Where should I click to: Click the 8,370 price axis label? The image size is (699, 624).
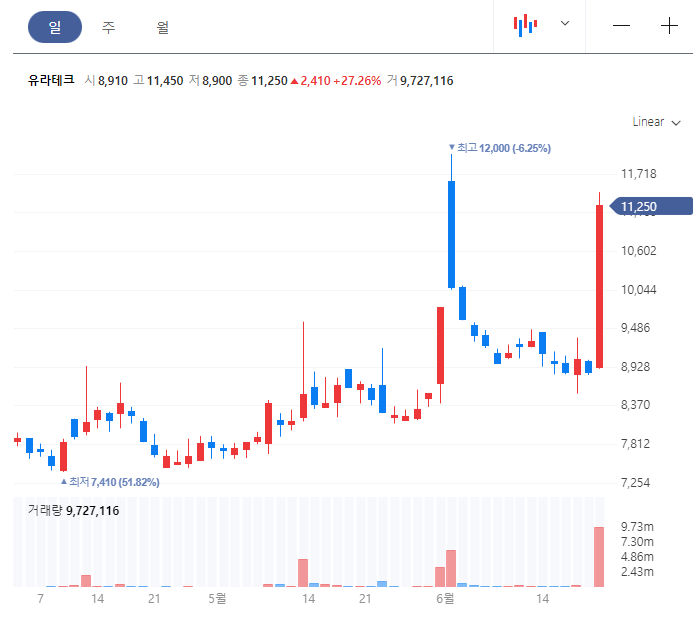pyautogui.click(x=636, y=405)
